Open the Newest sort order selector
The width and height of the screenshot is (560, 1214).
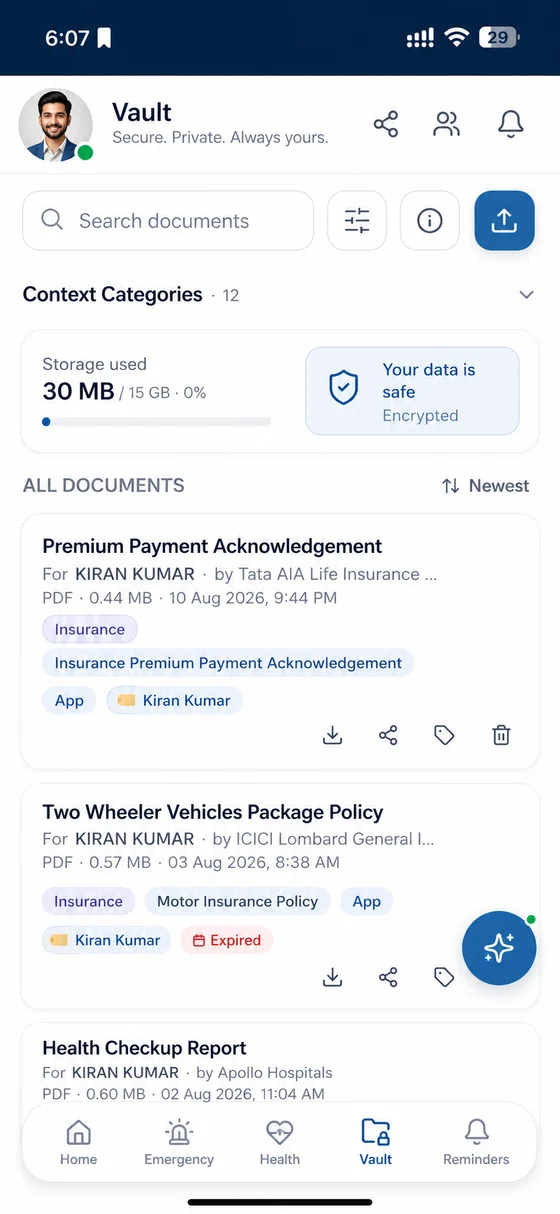pyautogui.click(x=485, y=486)
